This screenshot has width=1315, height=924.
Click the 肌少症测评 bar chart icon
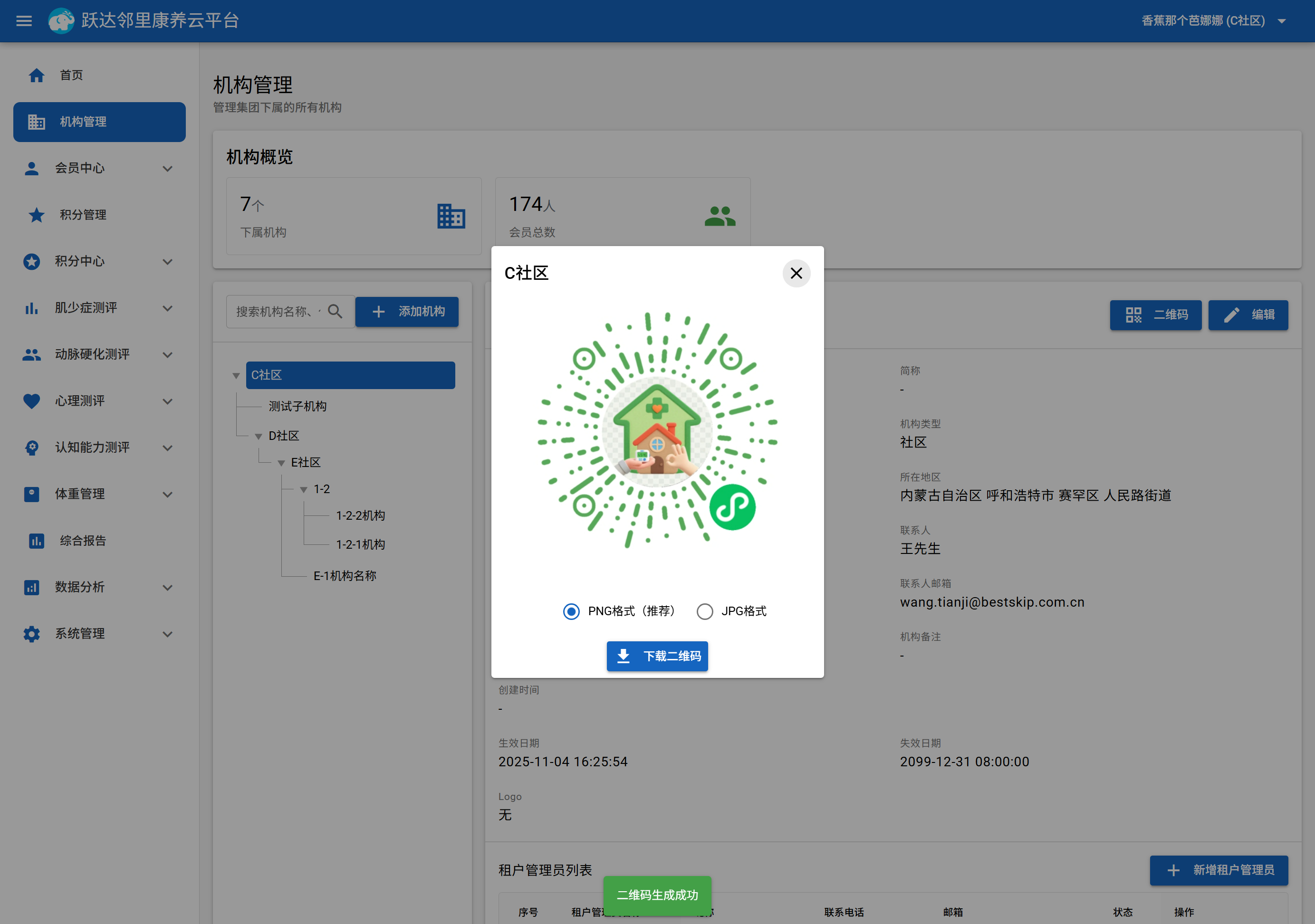click(31, 308)
